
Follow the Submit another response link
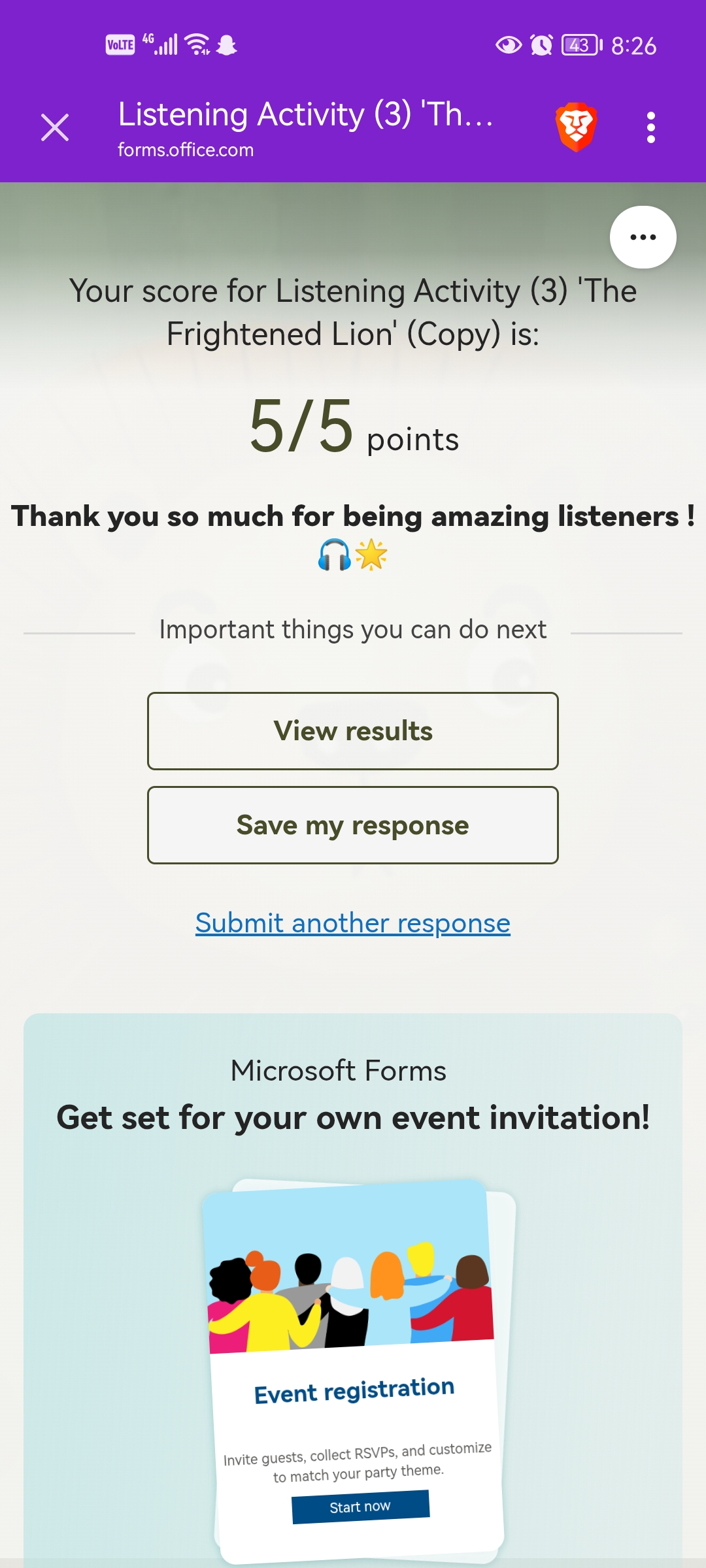[x=353, y=923]
